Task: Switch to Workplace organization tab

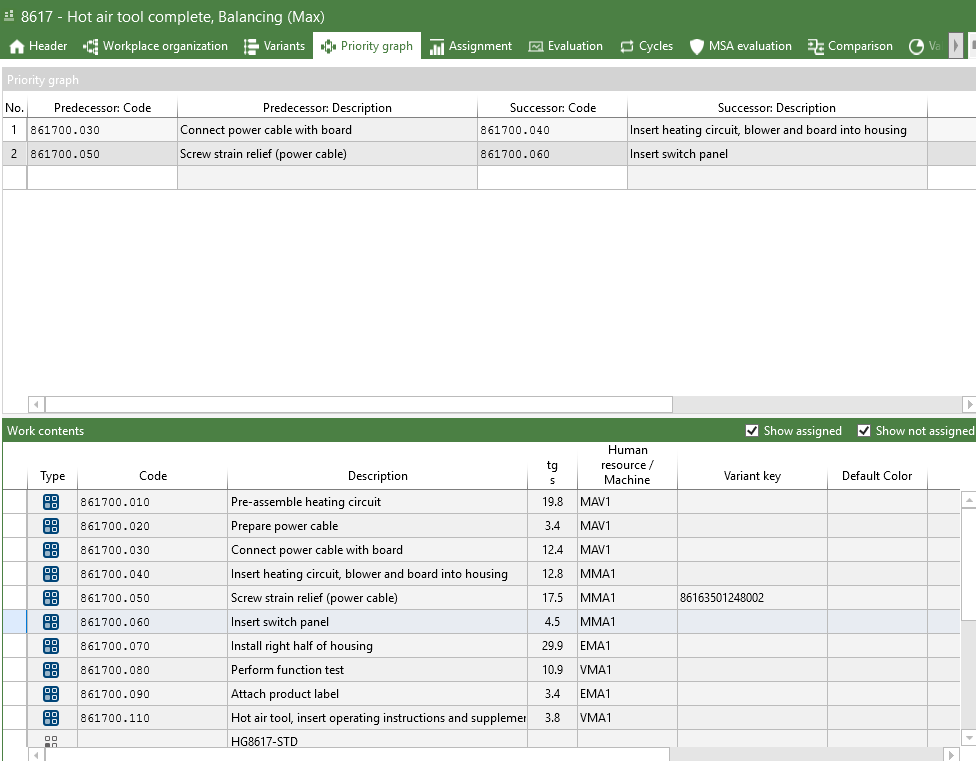Action: pyautogui.click(x=155, y=46)
